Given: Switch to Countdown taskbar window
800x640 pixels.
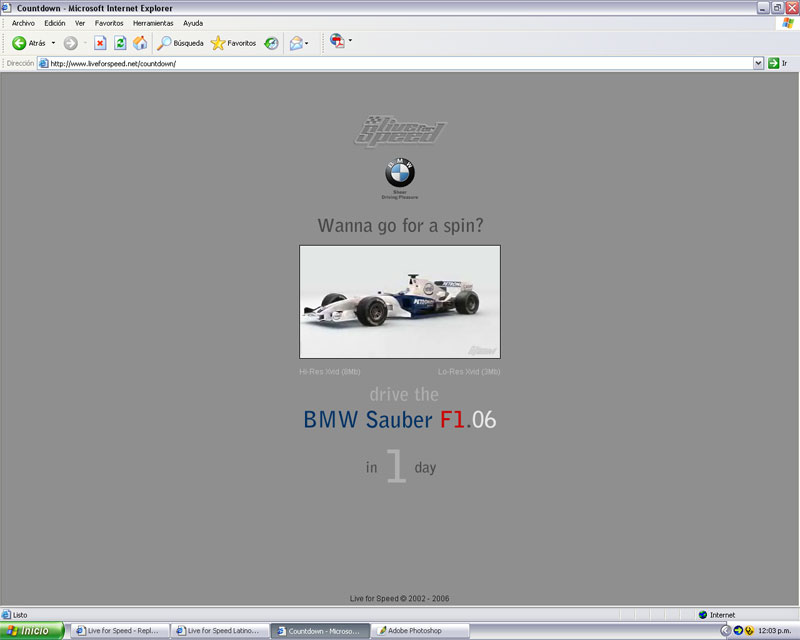Looking at the screenshot, I should [x=320, y=631].
